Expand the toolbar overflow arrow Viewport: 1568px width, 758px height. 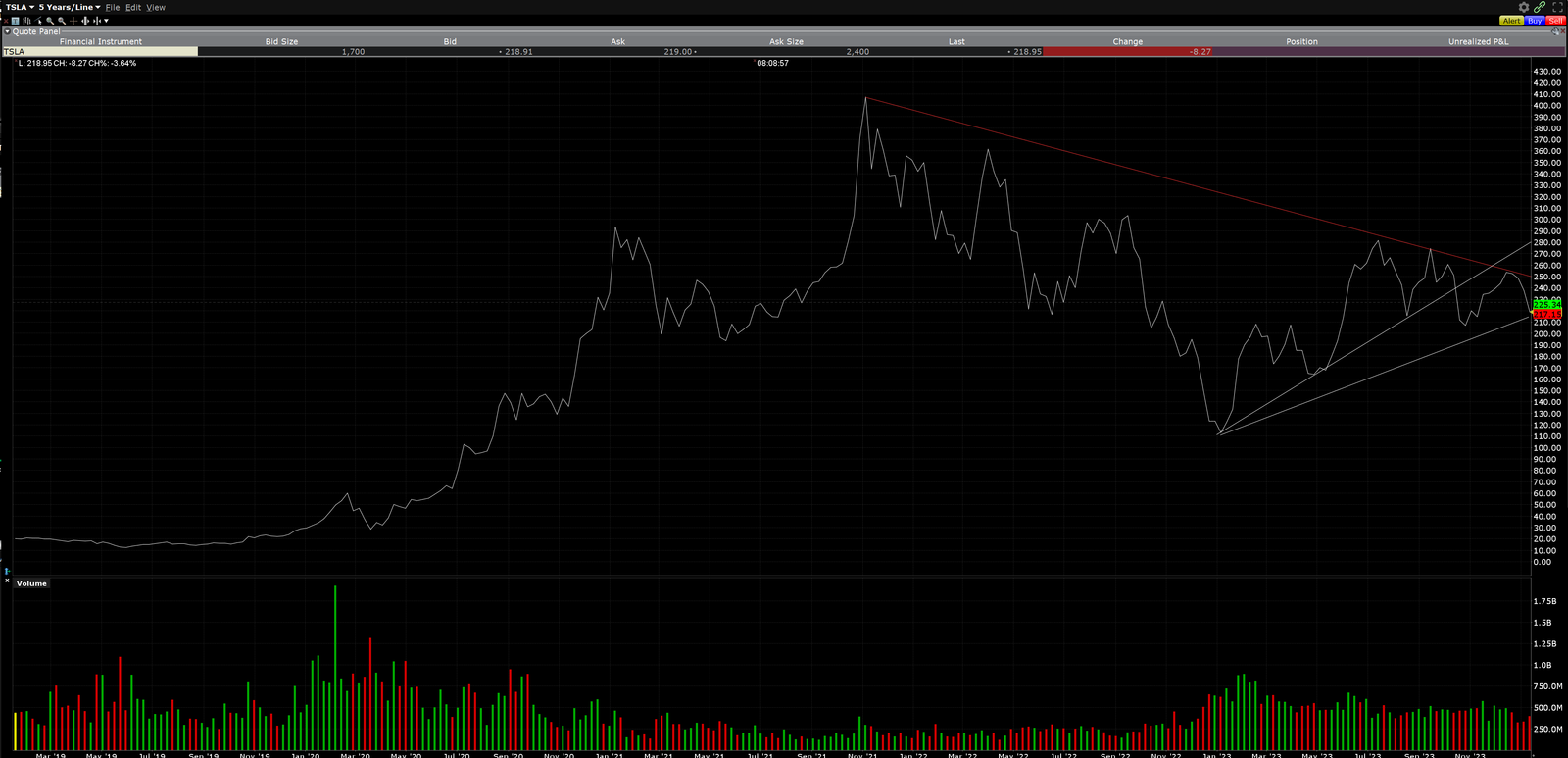(106, 21)
